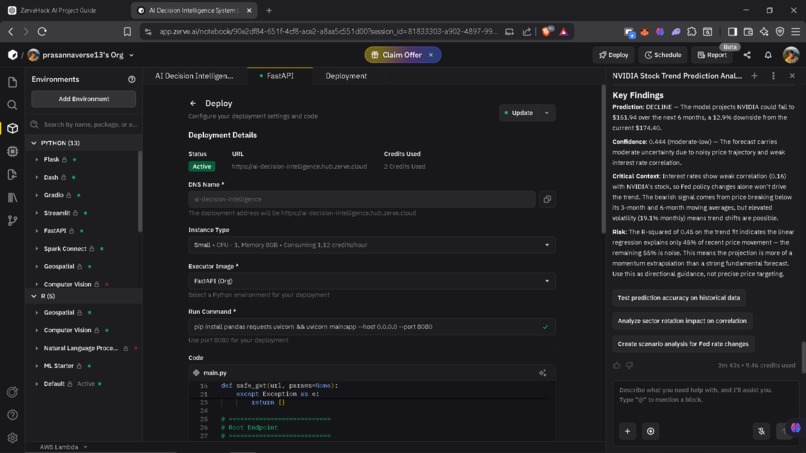Click Analyze sector rotation impact on correlation

tap(682, 321)
